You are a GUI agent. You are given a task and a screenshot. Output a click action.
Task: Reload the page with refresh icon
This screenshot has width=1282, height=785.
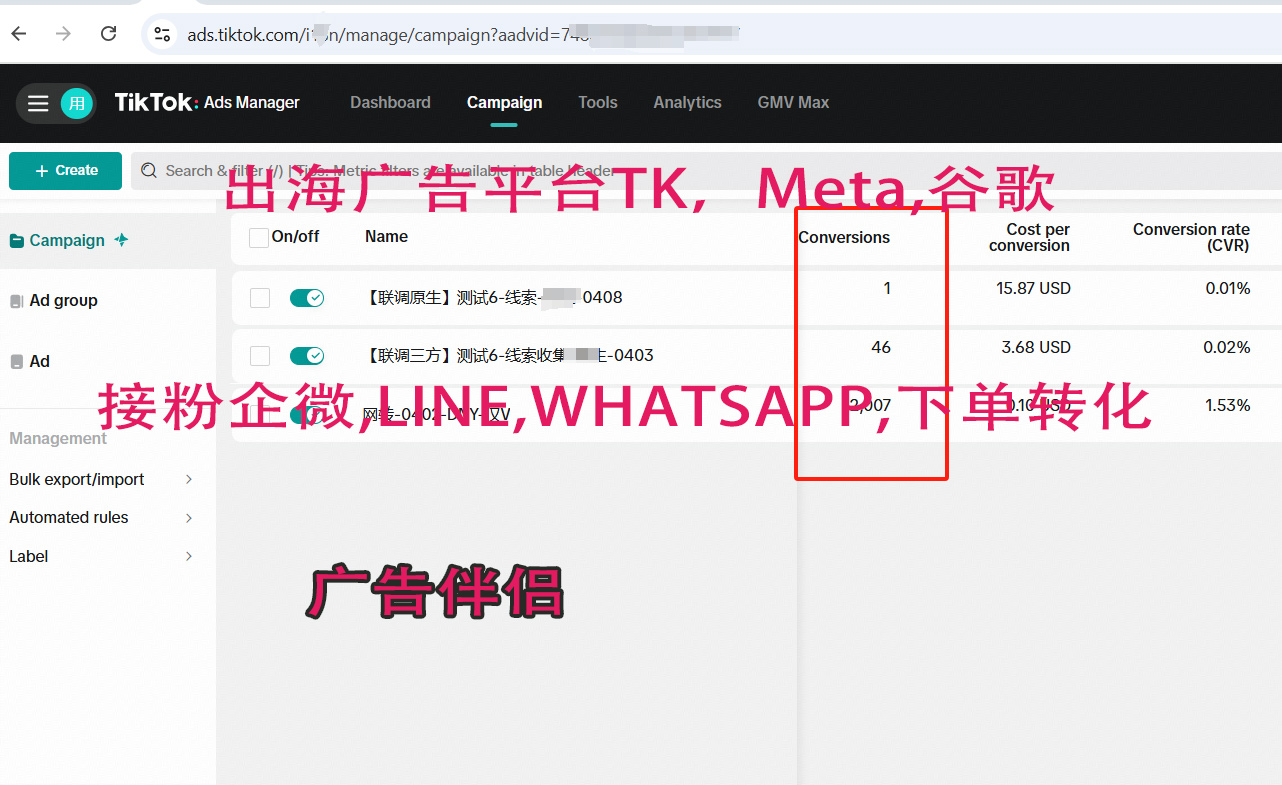(x=109, y=34)
